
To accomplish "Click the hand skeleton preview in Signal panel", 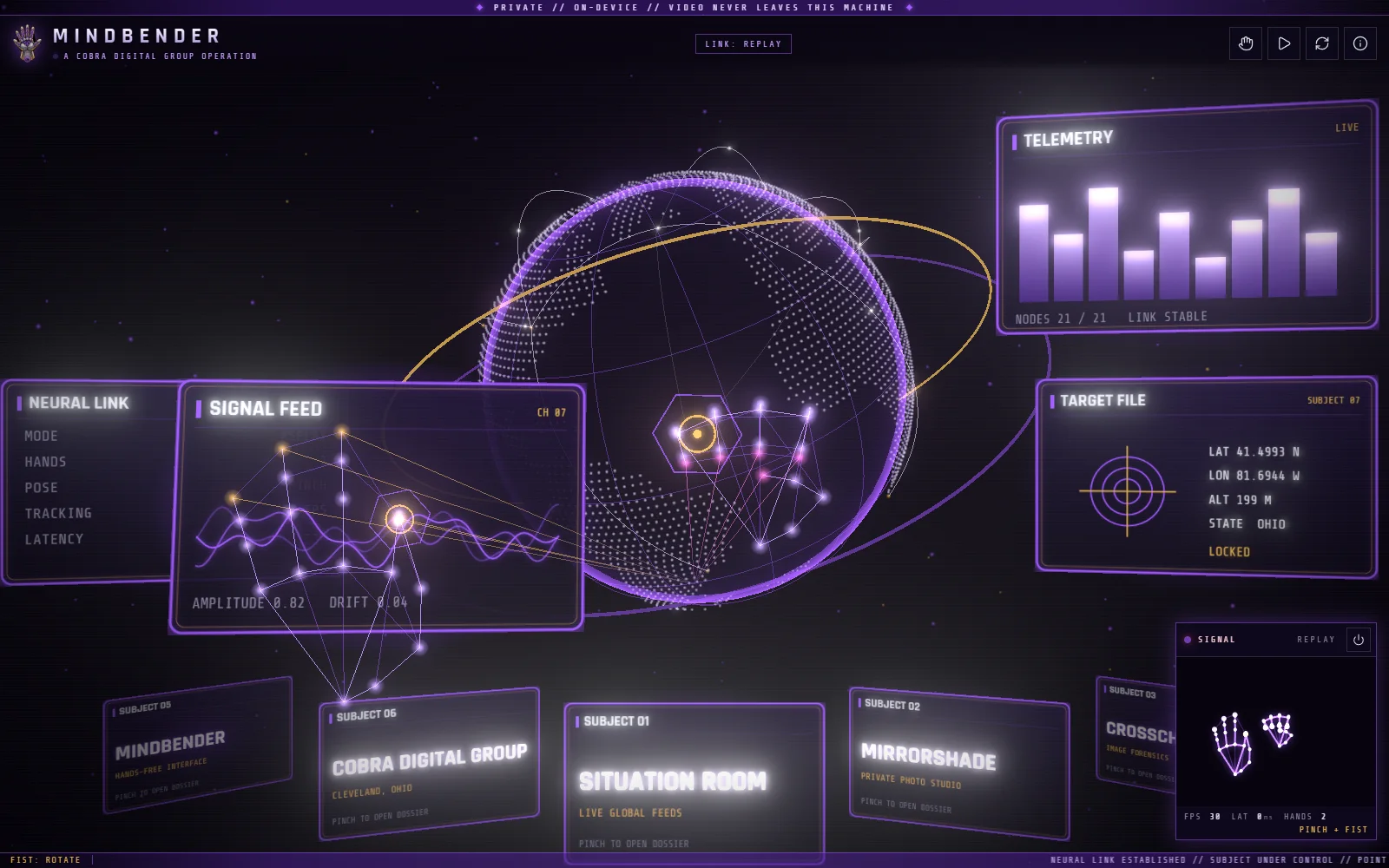I will click(1253, 742).
